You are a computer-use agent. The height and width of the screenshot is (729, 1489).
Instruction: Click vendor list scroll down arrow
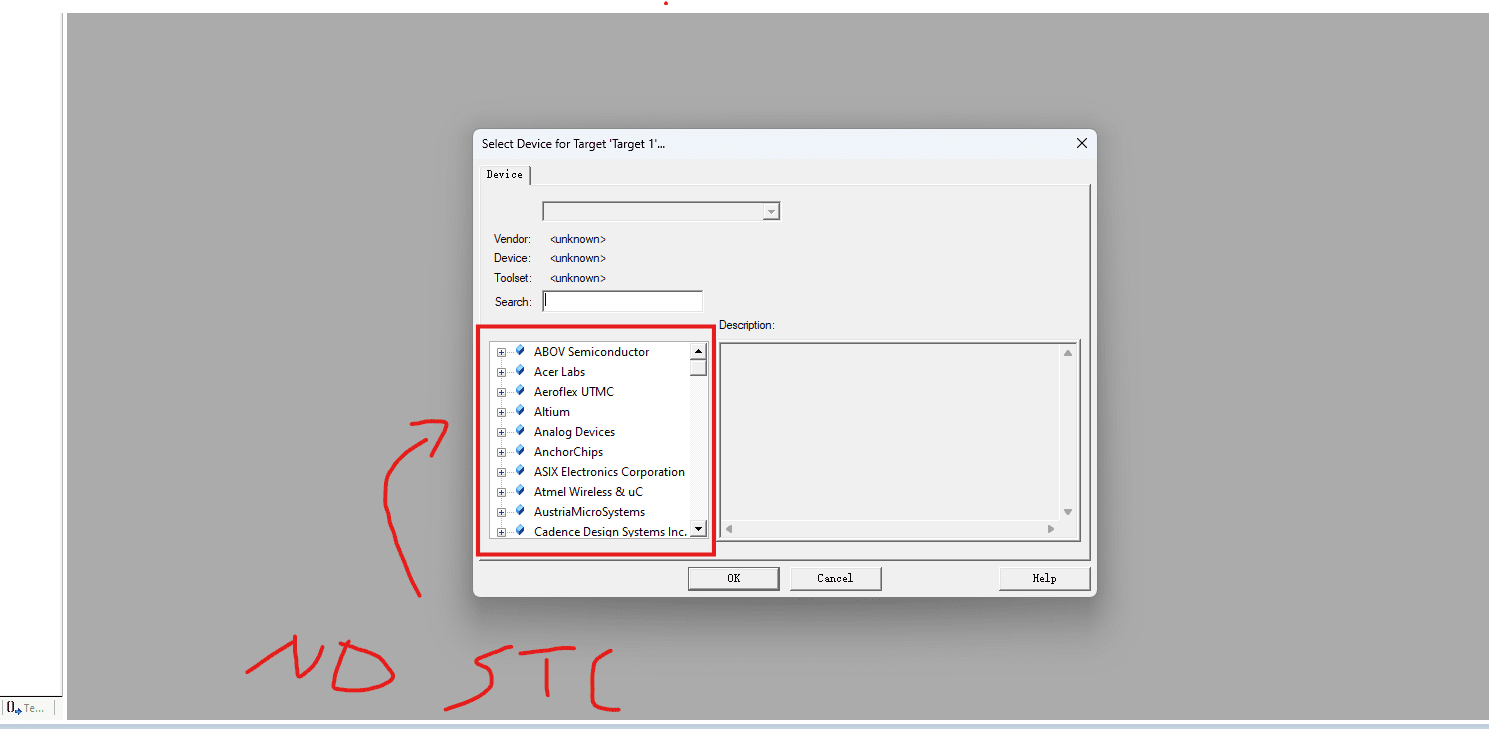pos(699,528)
